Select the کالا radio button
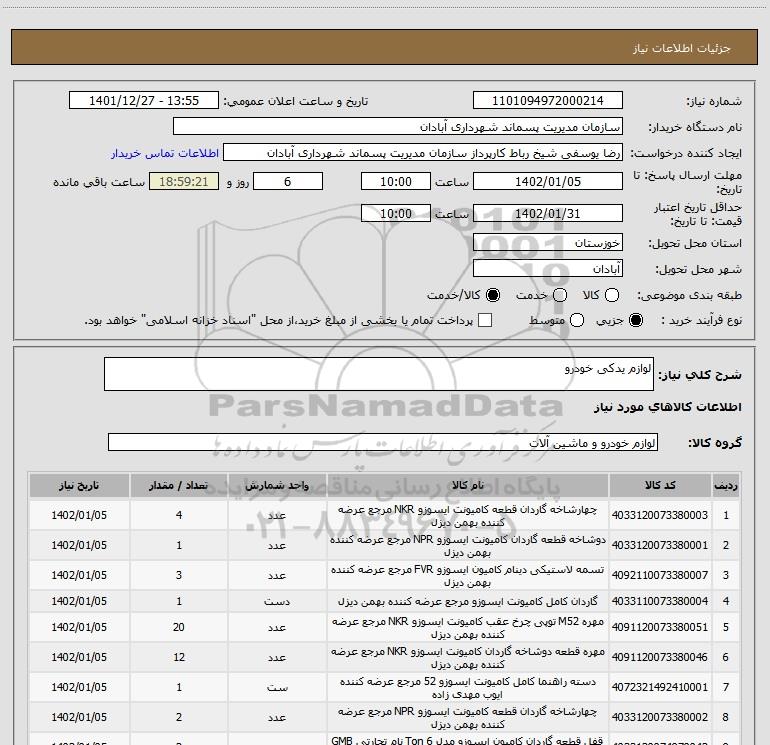The image size is (770, 745). coord(612,295)
